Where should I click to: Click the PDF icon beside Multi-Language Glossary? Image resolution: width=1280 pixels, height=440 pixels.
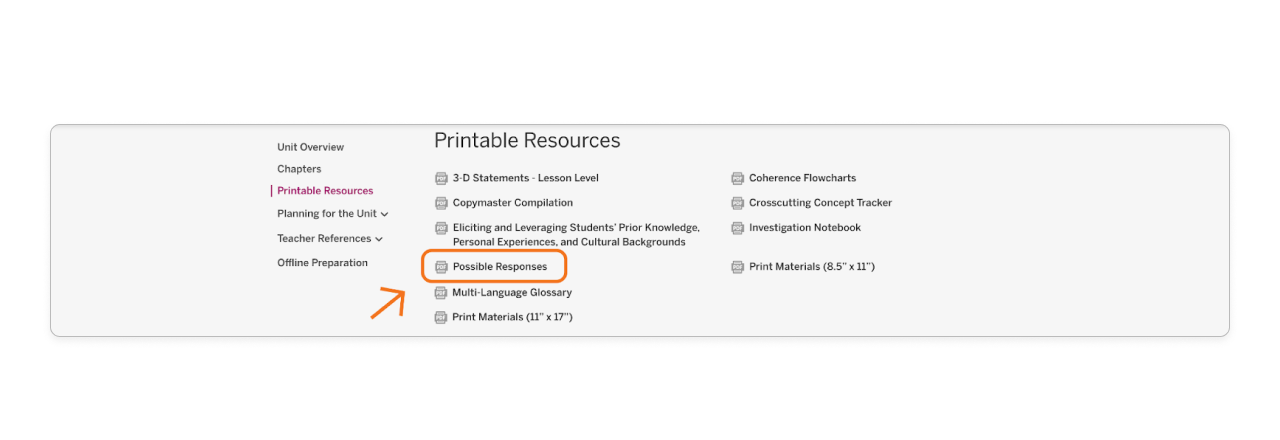pyautogui.click(x=441, y=293)
